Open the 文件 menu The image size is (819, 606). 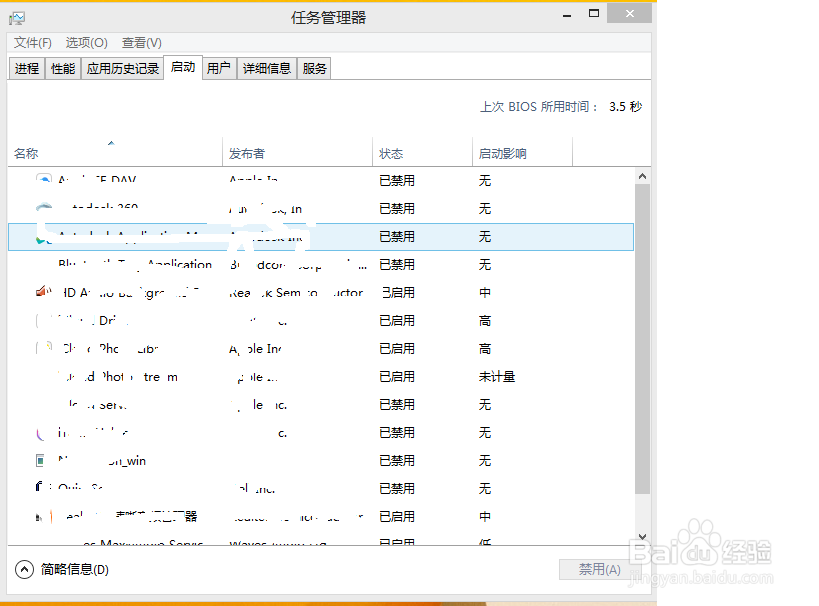[x=31, y=43]
